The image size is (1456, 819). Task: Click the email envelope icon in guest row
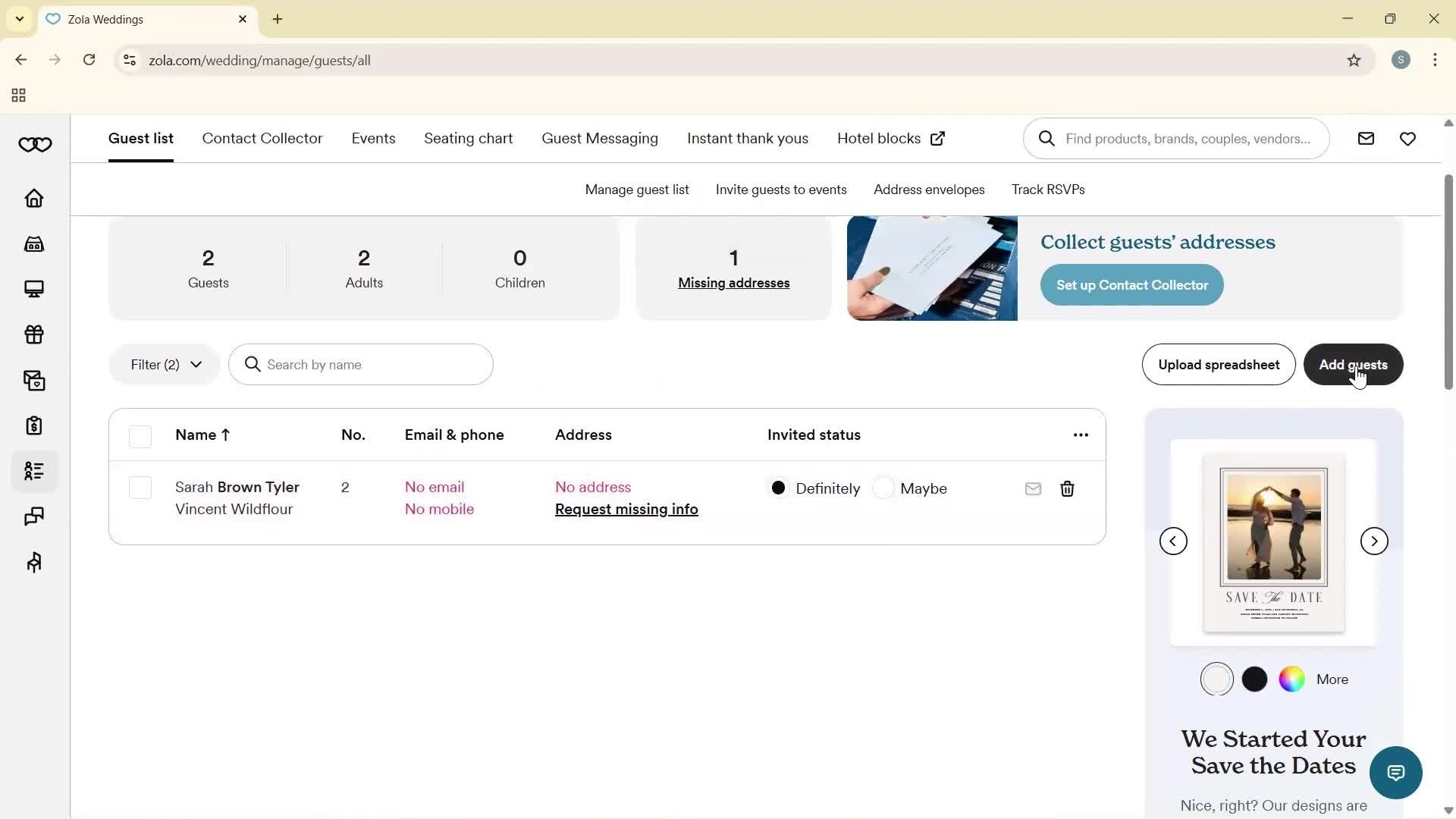coord(1032,489)
